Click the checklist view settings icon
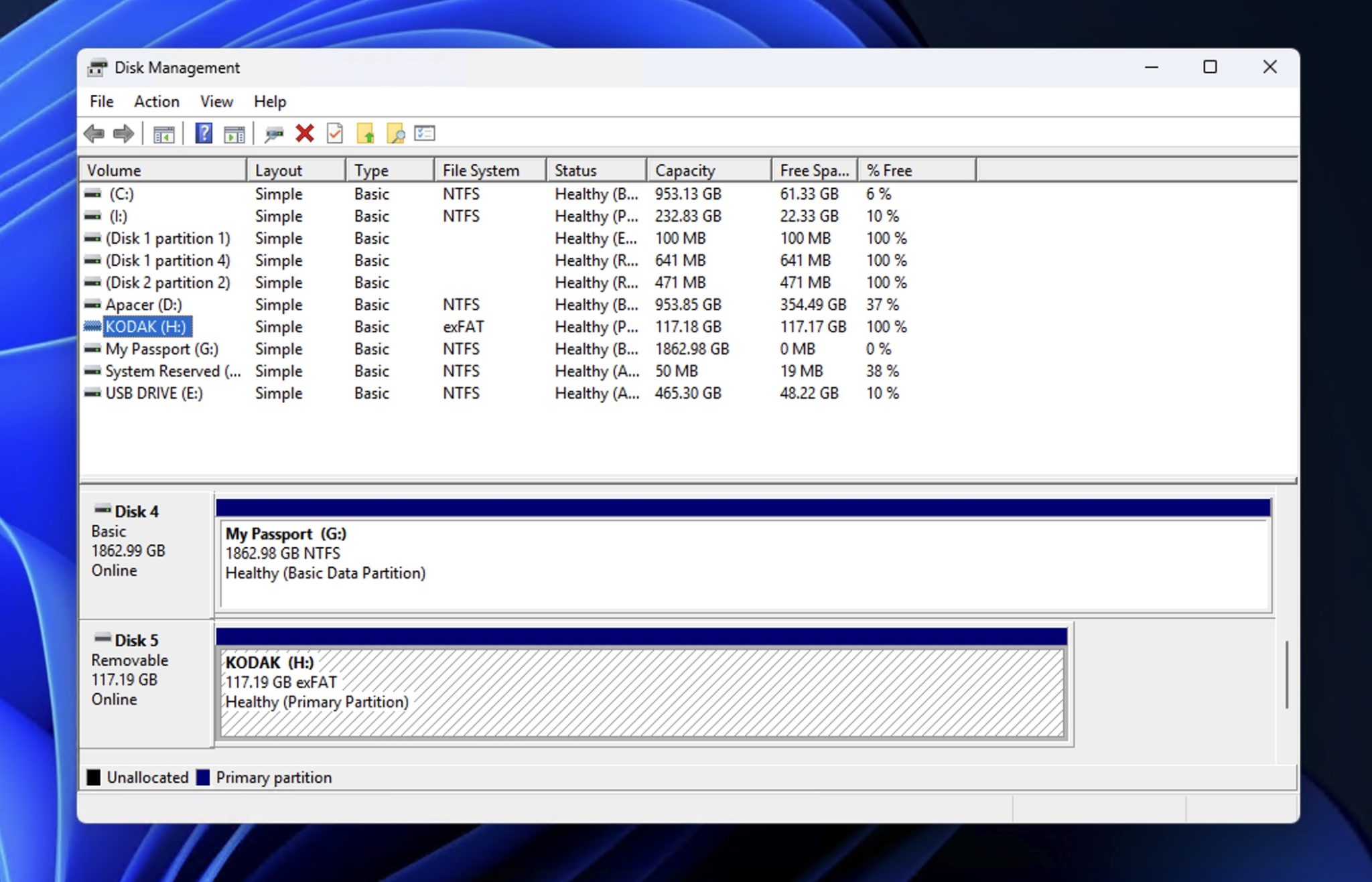This screenshot has height=882, width=1372. 425,133
